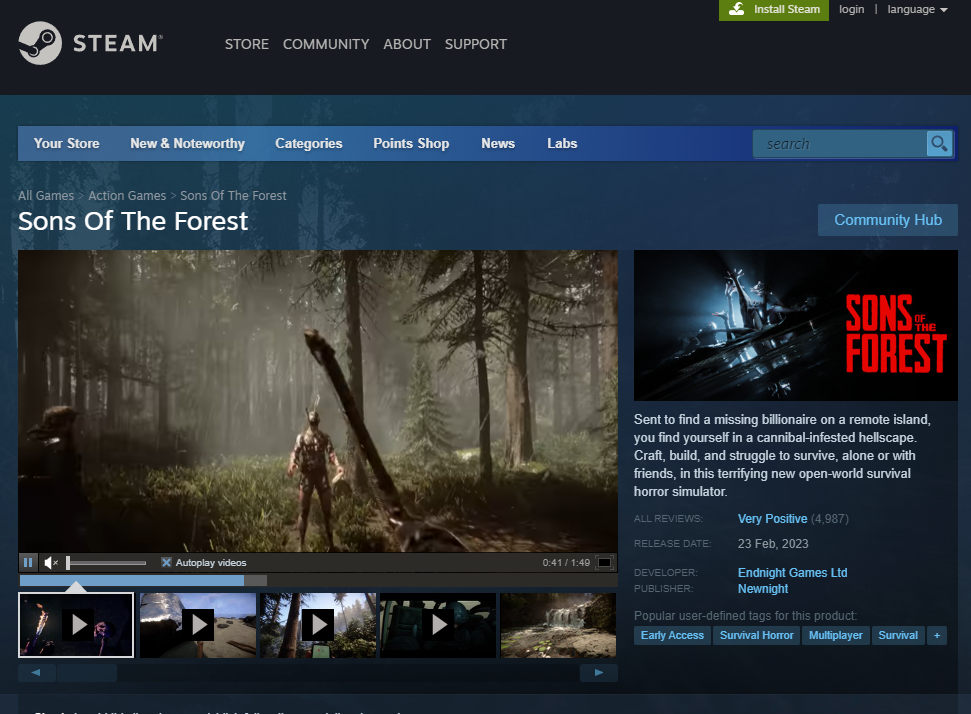The height and width of the screenshot is (714, 971).
Task: Go back with the left thumbnail arrow
Action: coord(37,672)
